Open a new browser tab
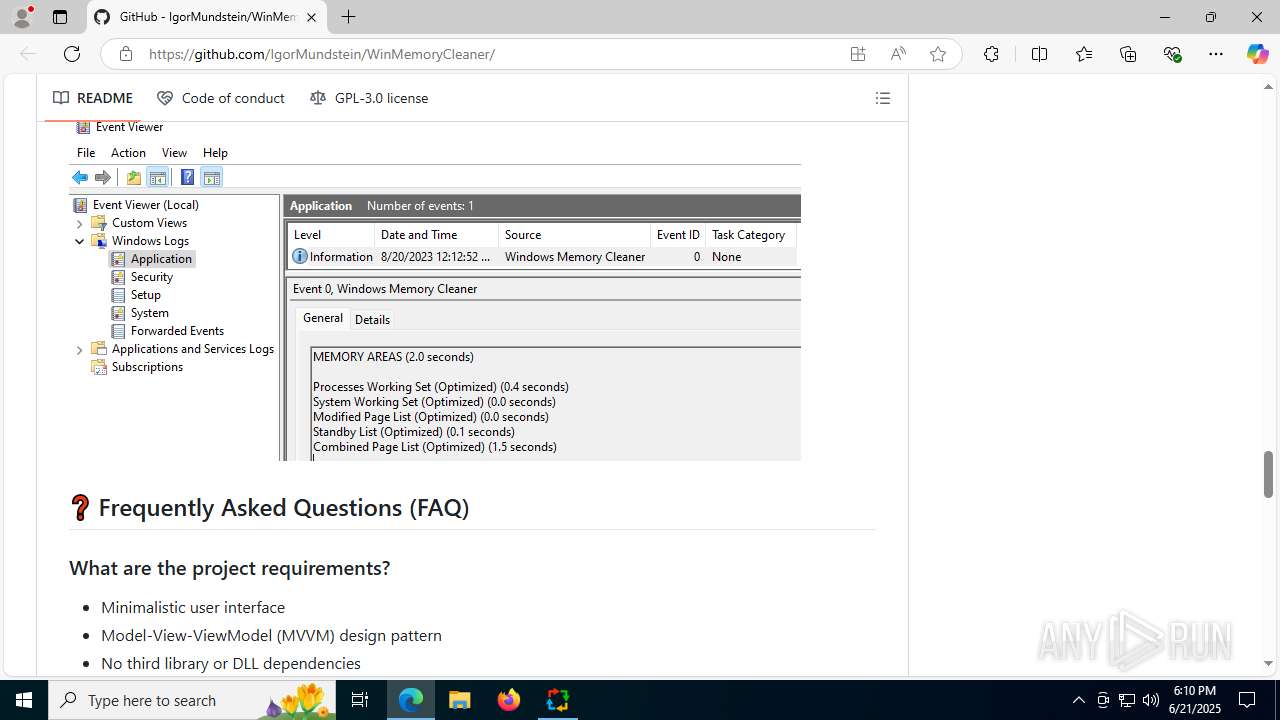This screenshot has height=720, width=1280. click(348, 17)
